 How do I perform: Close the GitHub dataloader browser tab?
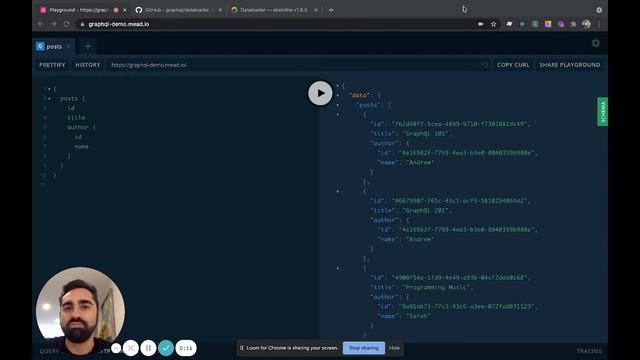pos(220,10)
